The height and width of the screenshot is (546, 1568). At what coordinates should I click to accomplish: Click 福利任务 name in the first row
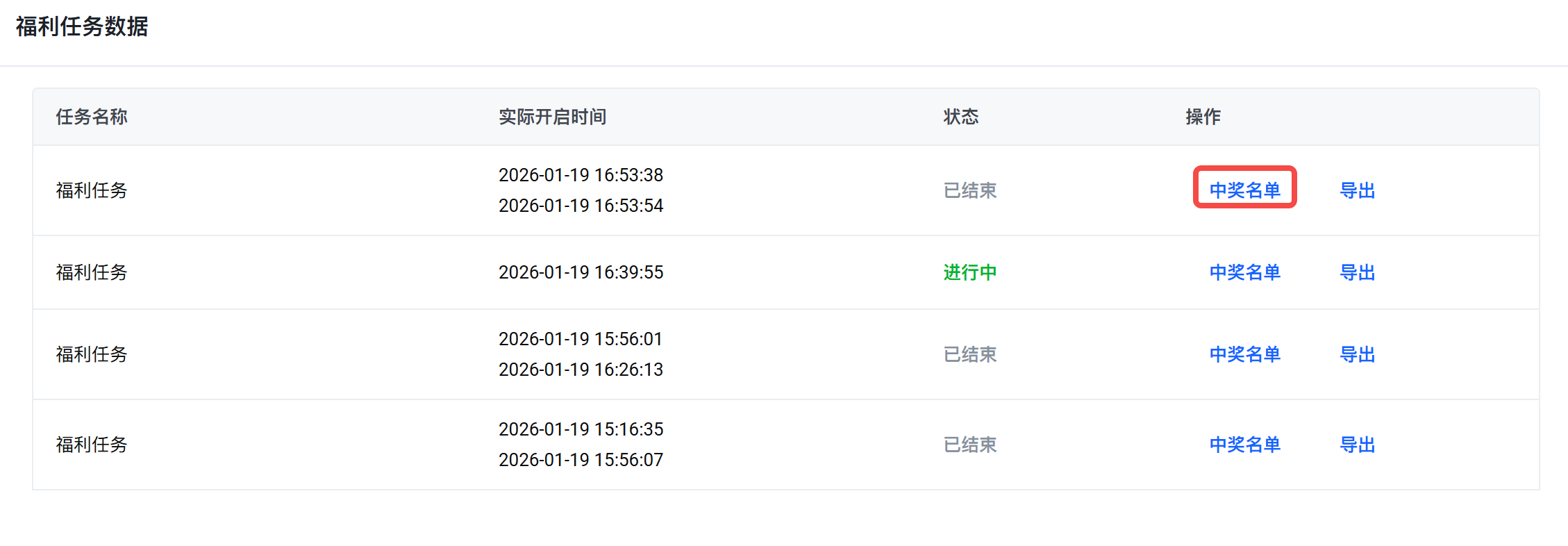point(92,190)
